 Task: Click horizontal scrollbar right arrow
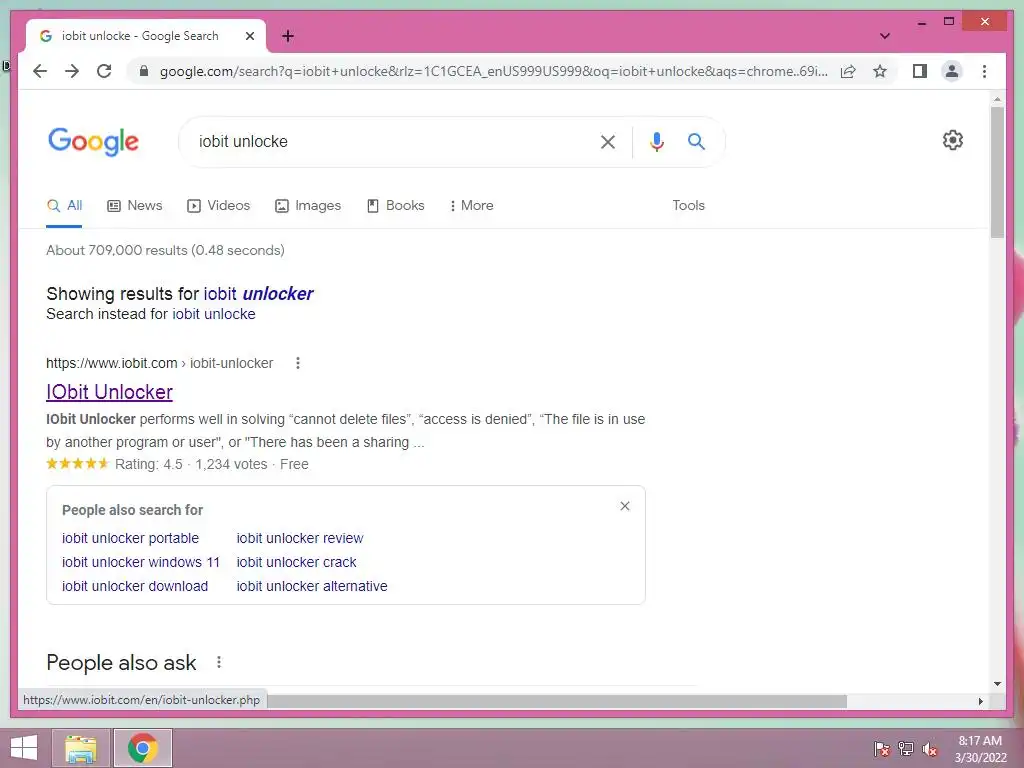click(980, 701)
